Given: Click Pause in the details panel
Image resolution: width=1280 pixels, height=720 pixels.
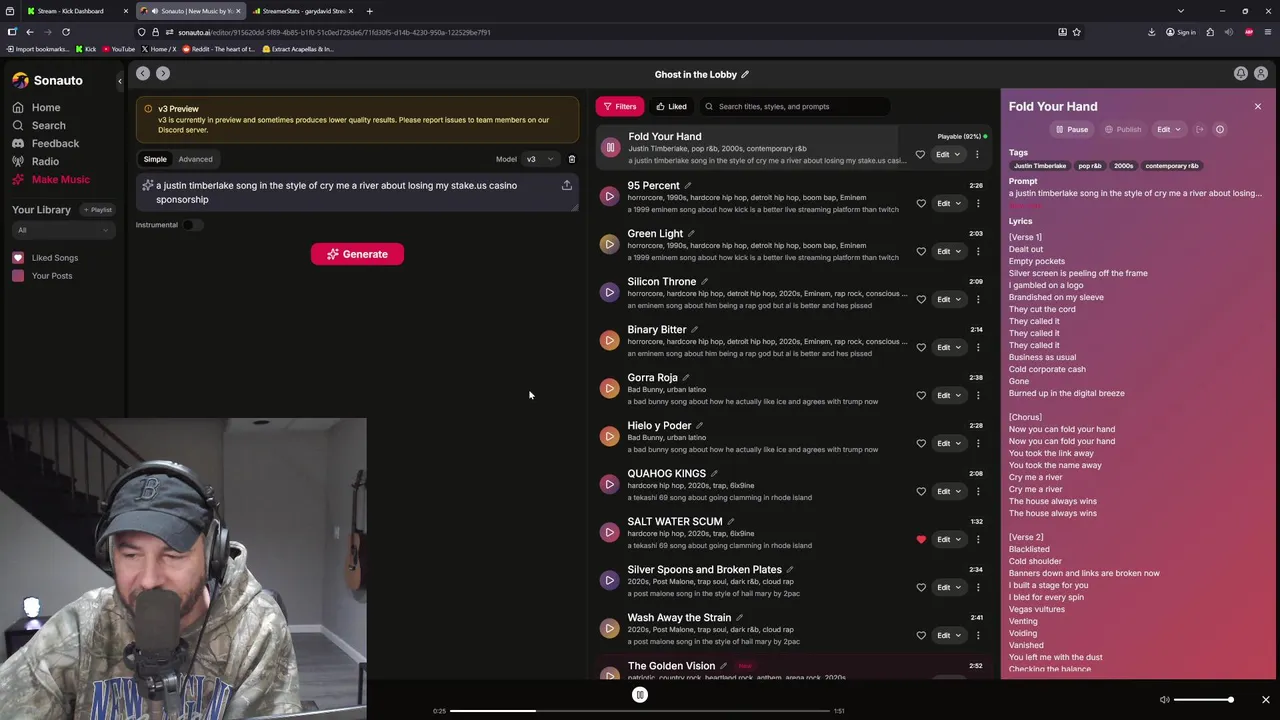Looking at the screenshot, I should click(x=1071, y=129).
